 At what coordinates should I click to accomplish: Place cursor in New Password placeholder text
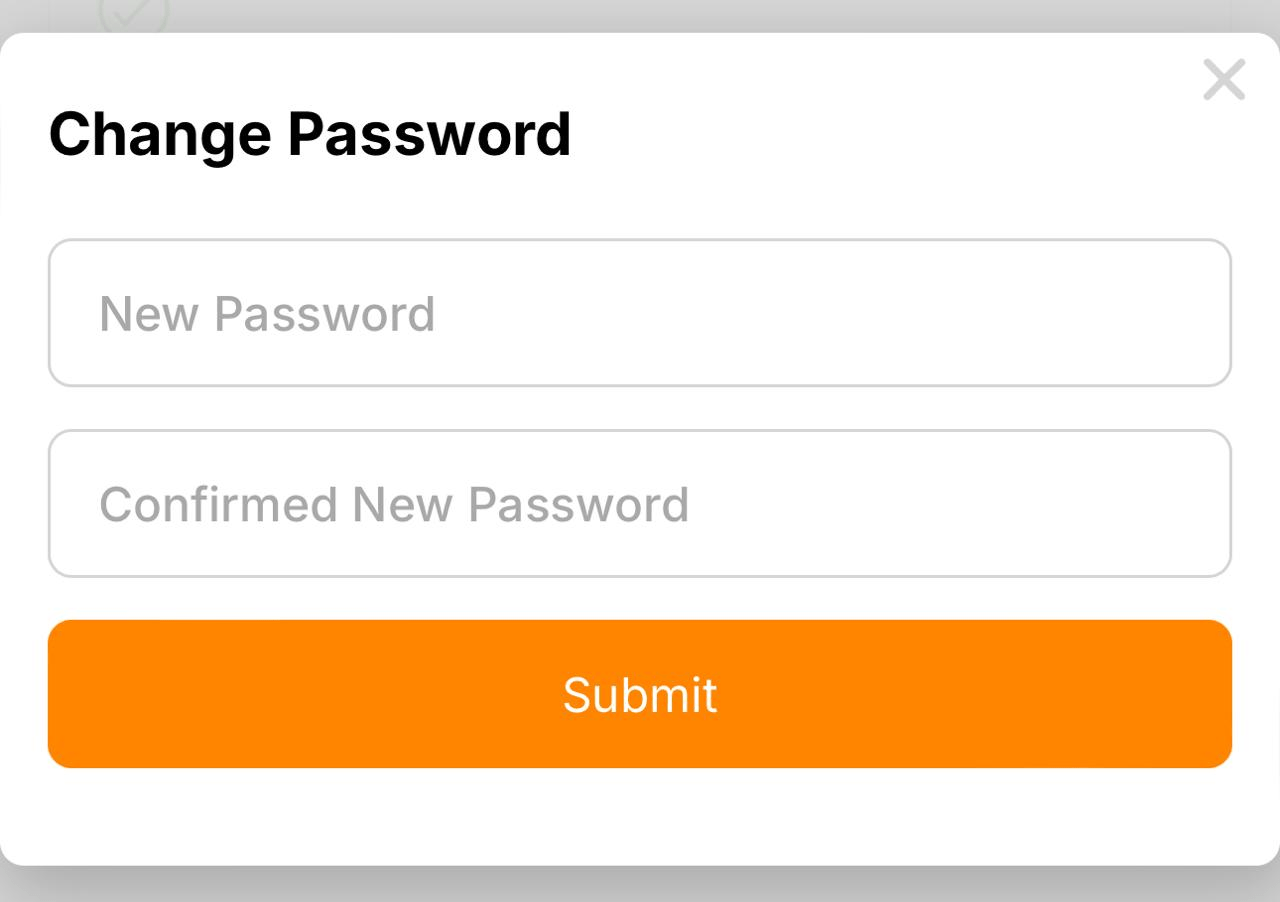click(267, 314)
